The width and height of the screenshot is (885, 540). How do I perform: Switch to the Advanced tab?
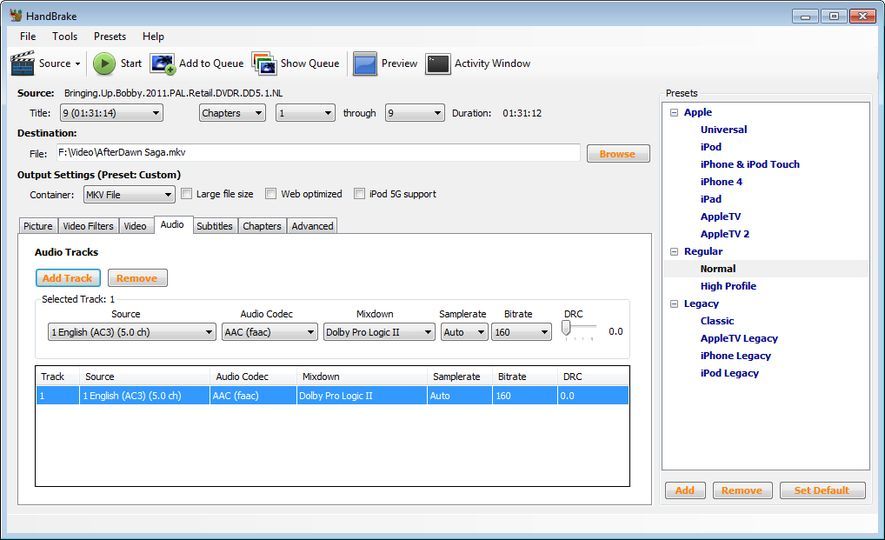312,226
